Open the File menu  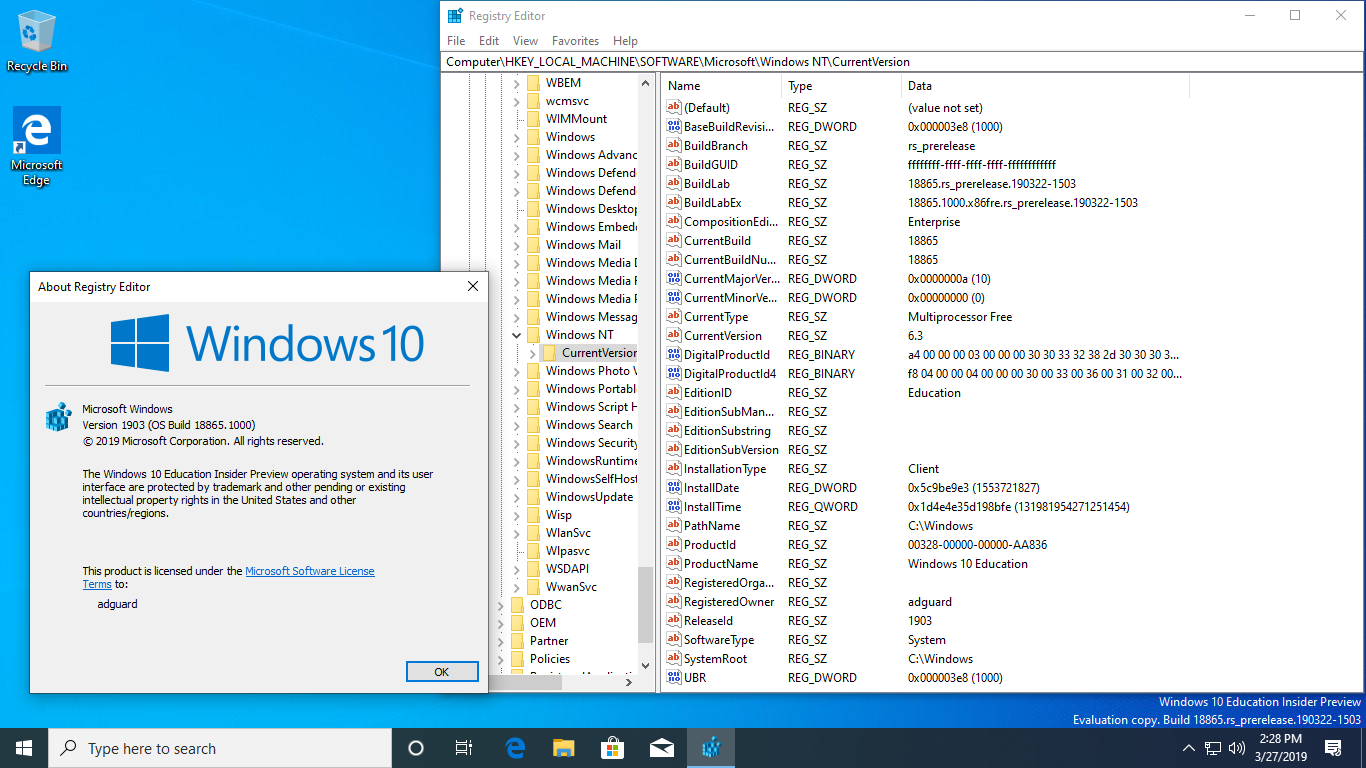point(456,41)
